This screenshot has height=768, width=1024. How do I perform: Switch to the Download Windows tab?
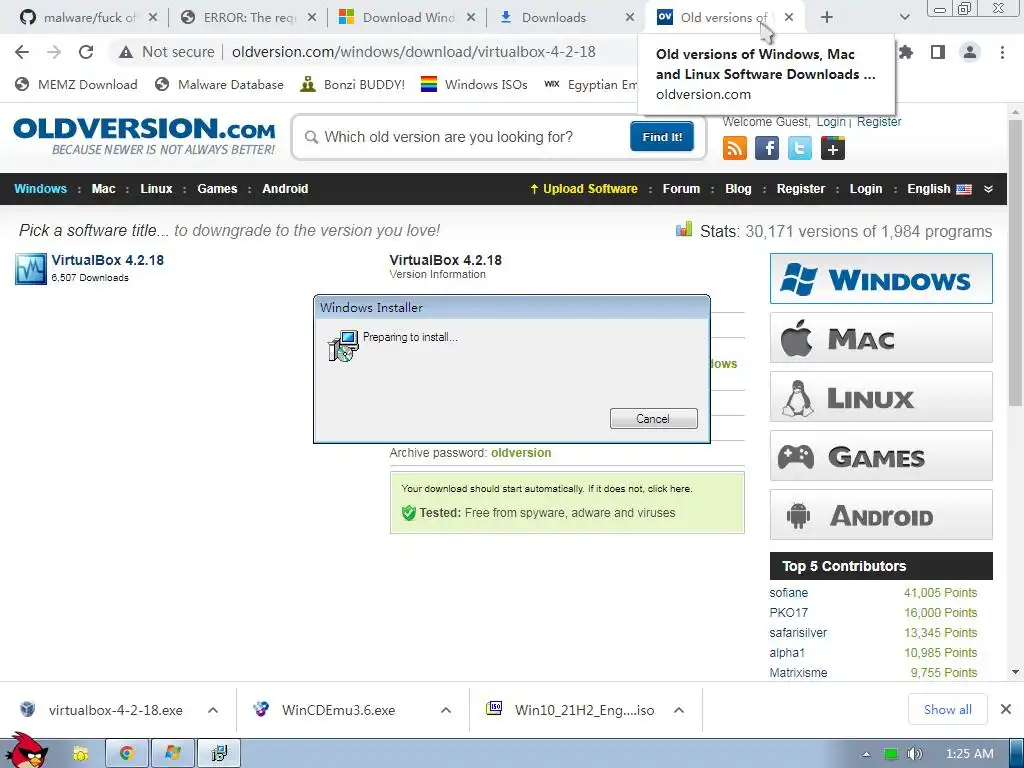408,18
